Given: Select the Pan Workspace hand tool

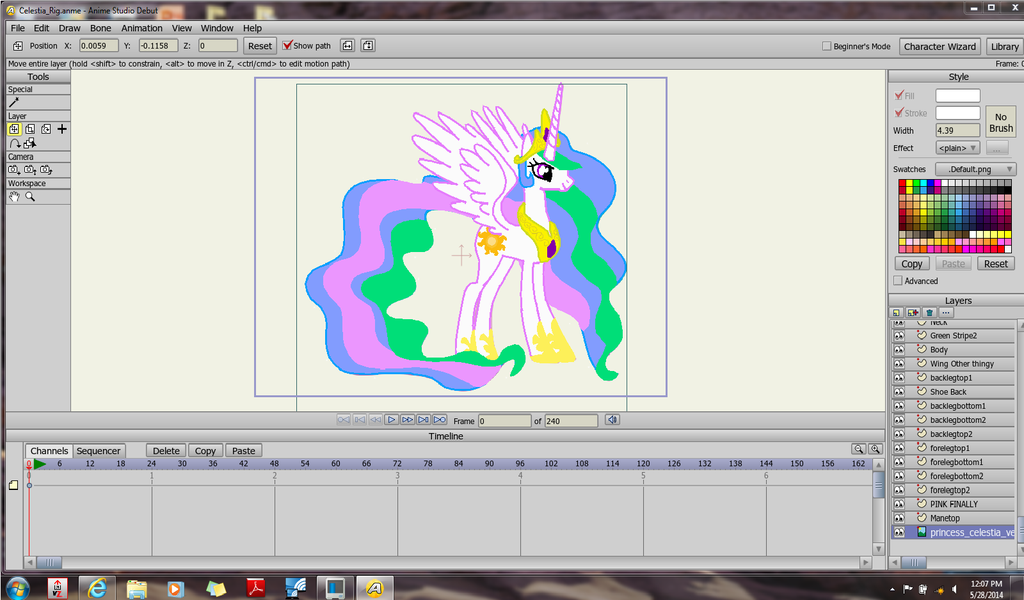Looking at the screenshot, I should pyautogui.click(x=14, y=197).
